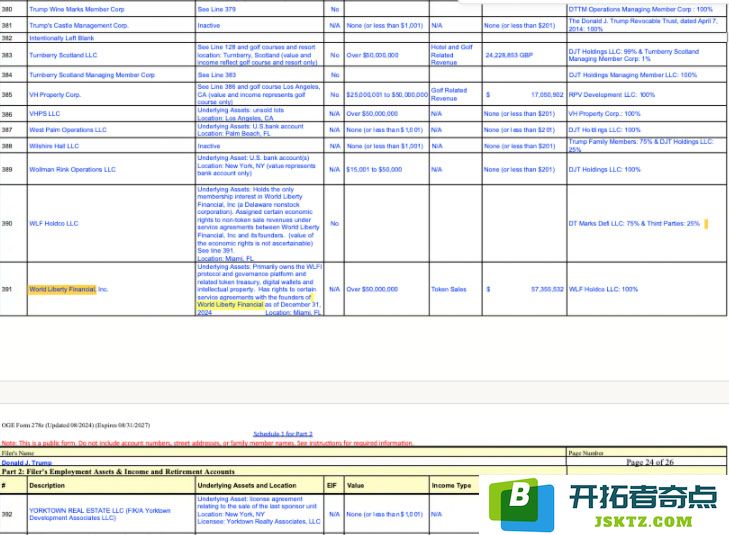
Task: Click 'Intentionally Left Blank' text in row 382
Action: [61, 38]
